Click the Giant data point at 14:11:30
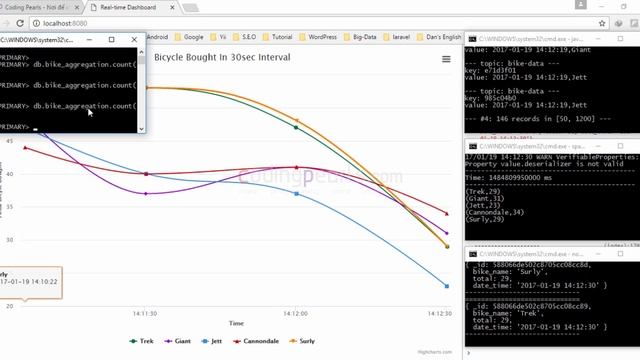 tap(146, 194)
